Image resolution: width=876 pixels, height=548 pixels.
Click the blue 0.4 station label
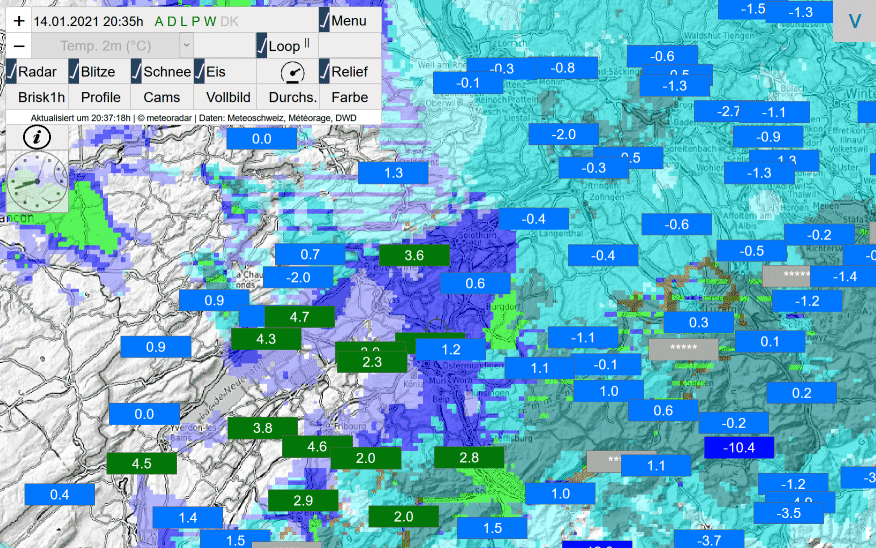(60, 494)
